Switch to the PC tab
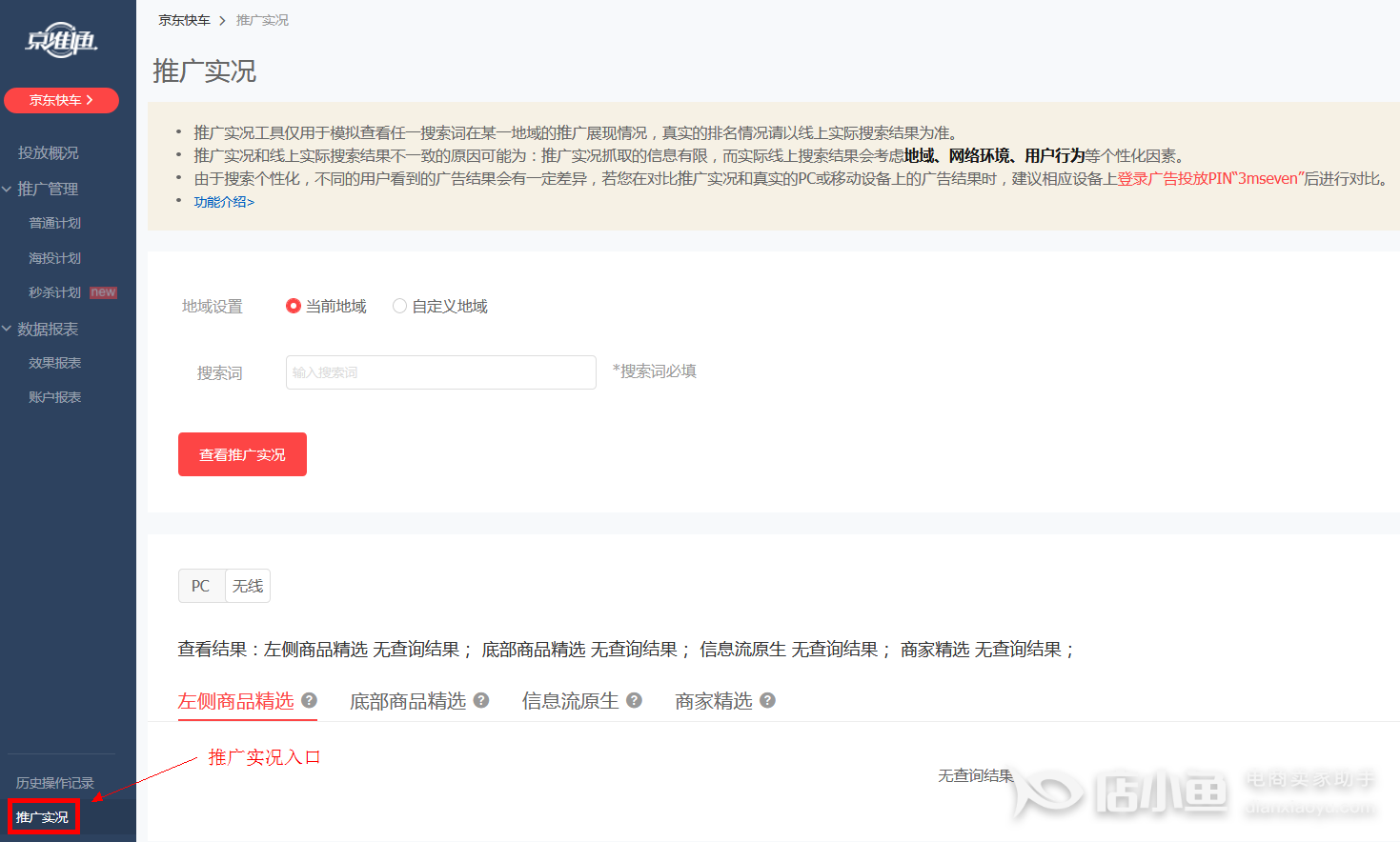This screenshot has width=1400, height=842. coord(201,586)
